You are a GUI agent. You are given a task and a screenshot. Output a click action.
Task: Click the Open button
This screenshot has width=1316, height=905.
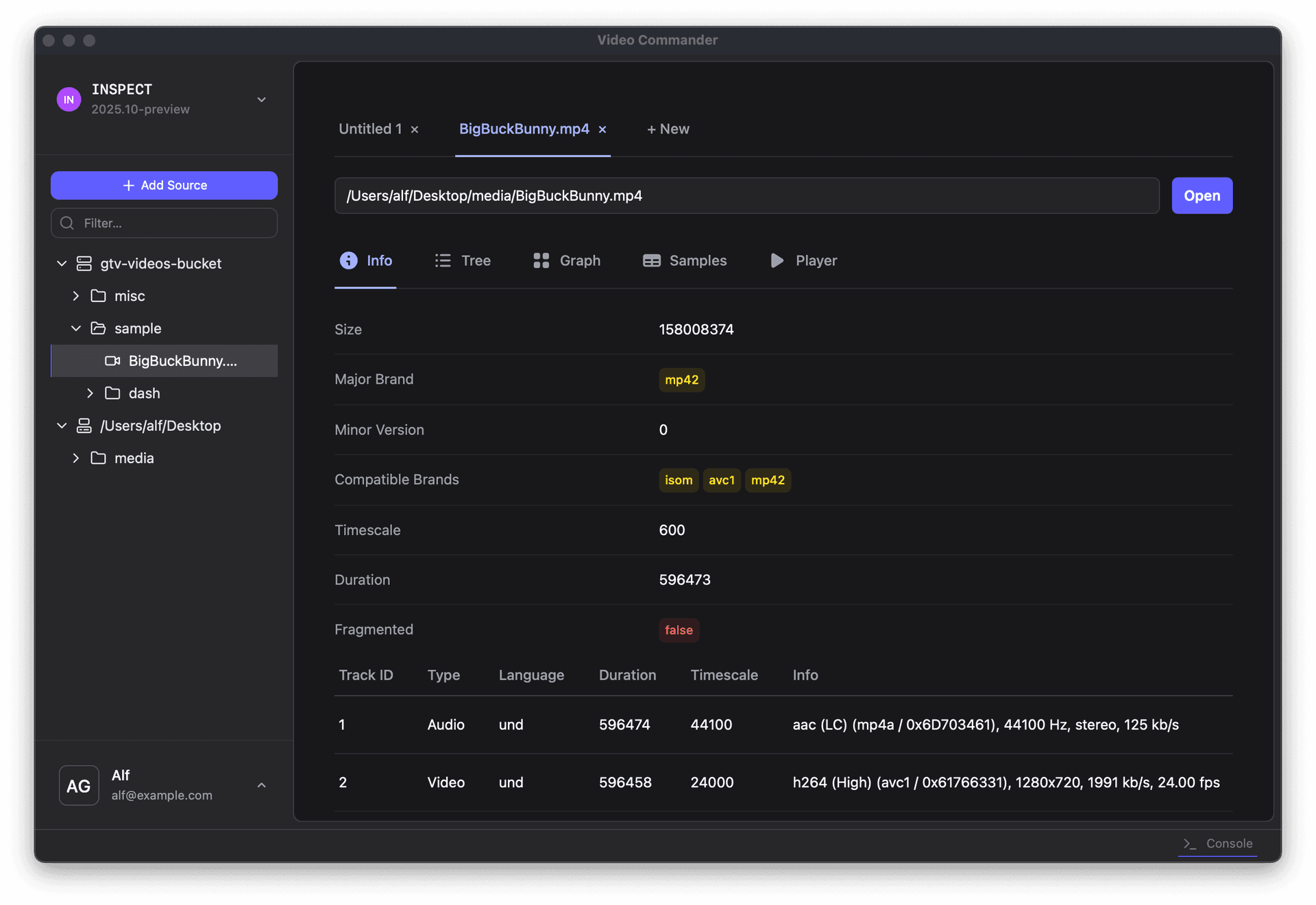pyautogui.click(x=1202, y=195)
